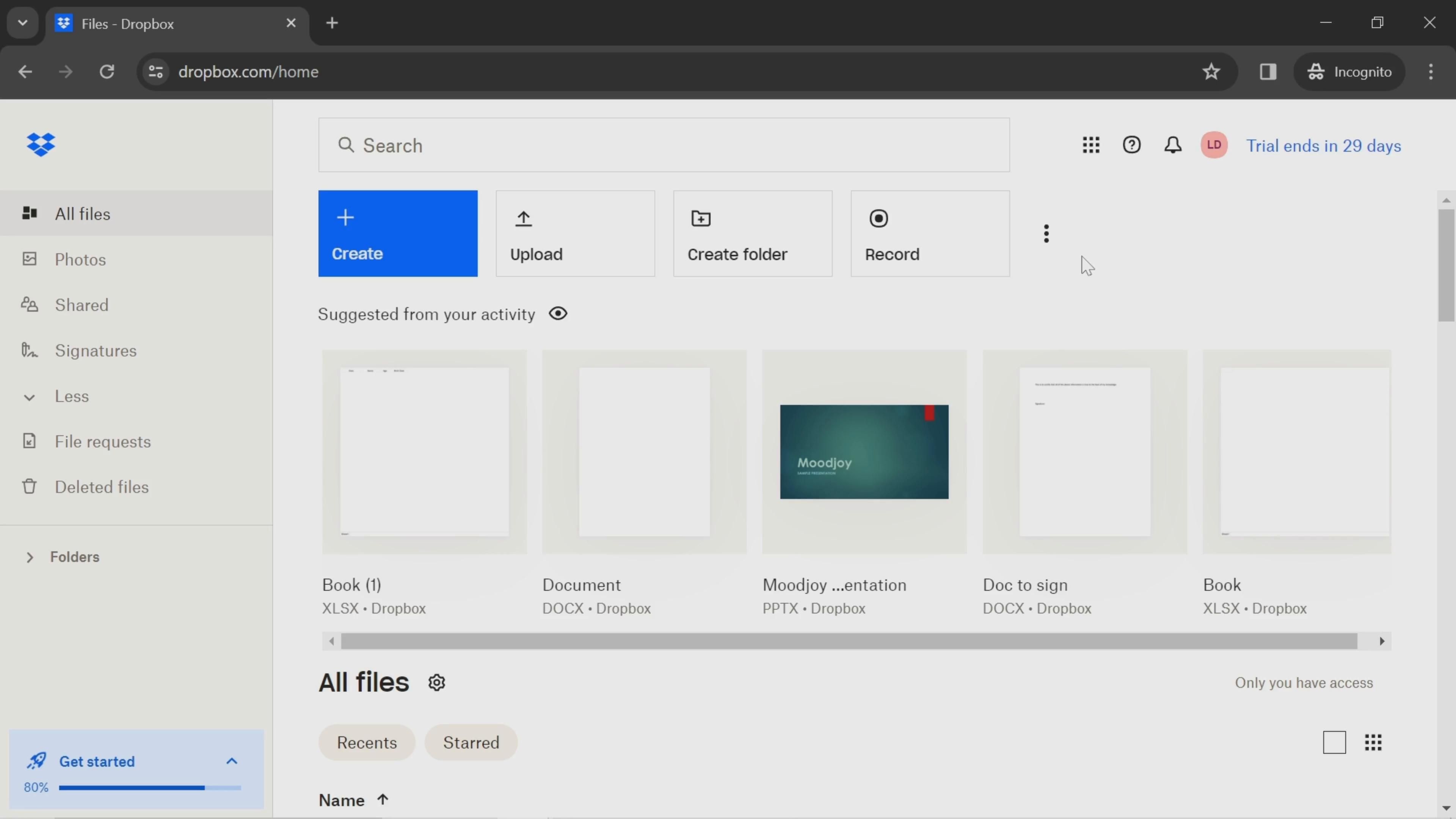Open All files settings gear
Image resolution: width=1456 pixels, height=819 pixels.
tap(436, 683)
